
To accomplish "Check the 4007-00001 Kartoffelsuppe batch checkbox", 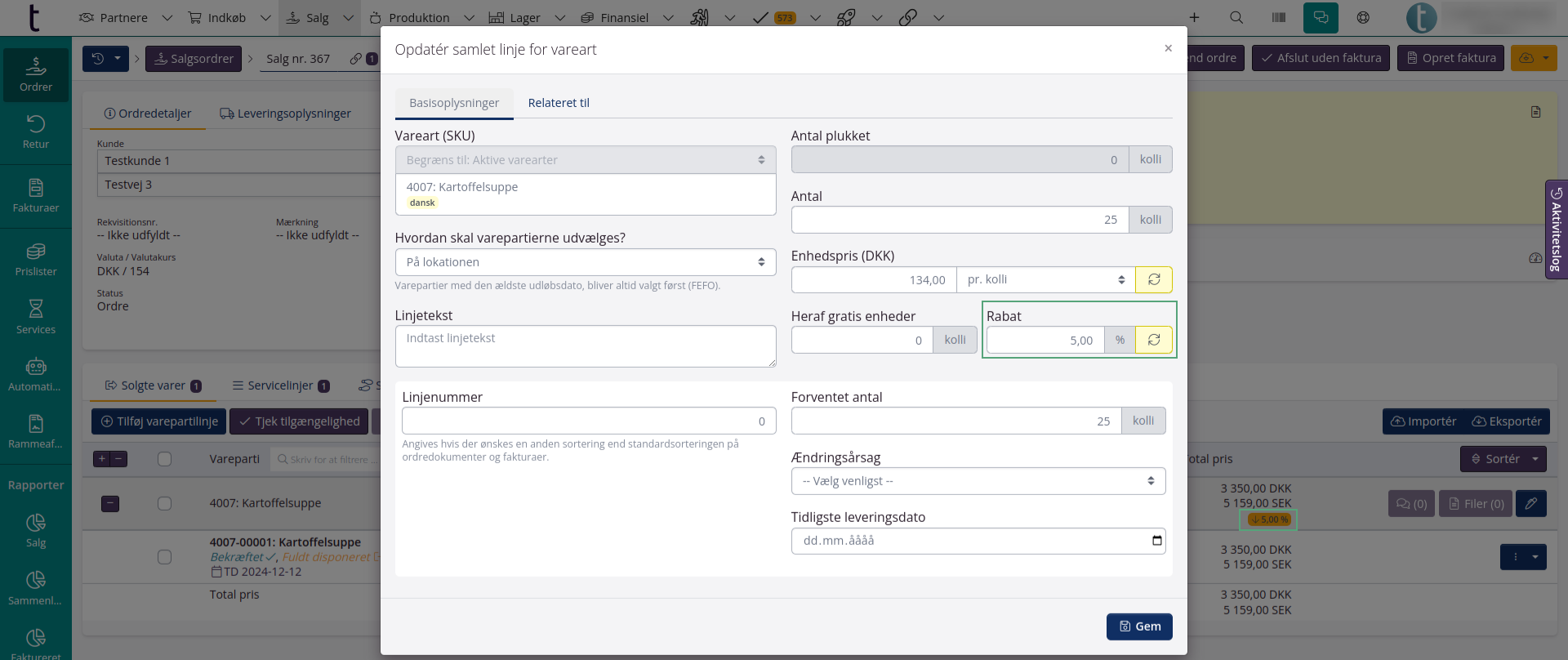I will coord(164,556).
